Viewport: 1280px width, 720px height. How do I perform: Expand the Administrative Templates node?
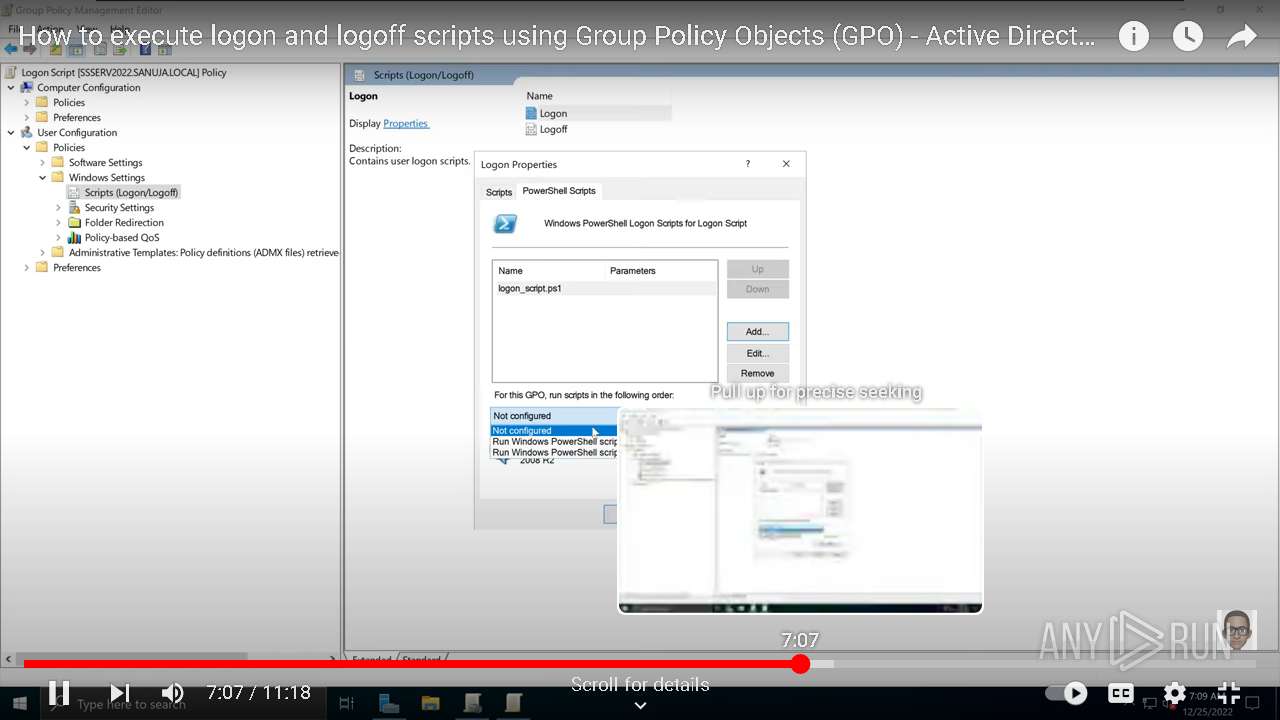pyautogui.click(x=43, y=252)
